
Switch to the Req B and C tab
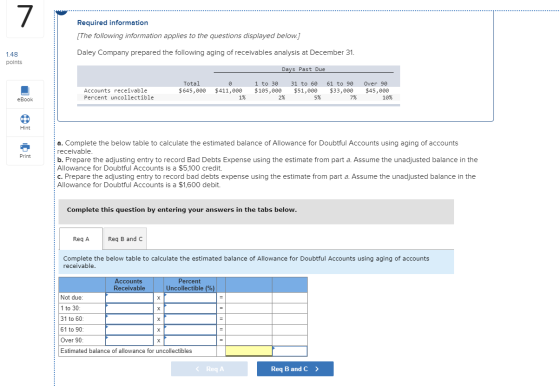(125, 239)
